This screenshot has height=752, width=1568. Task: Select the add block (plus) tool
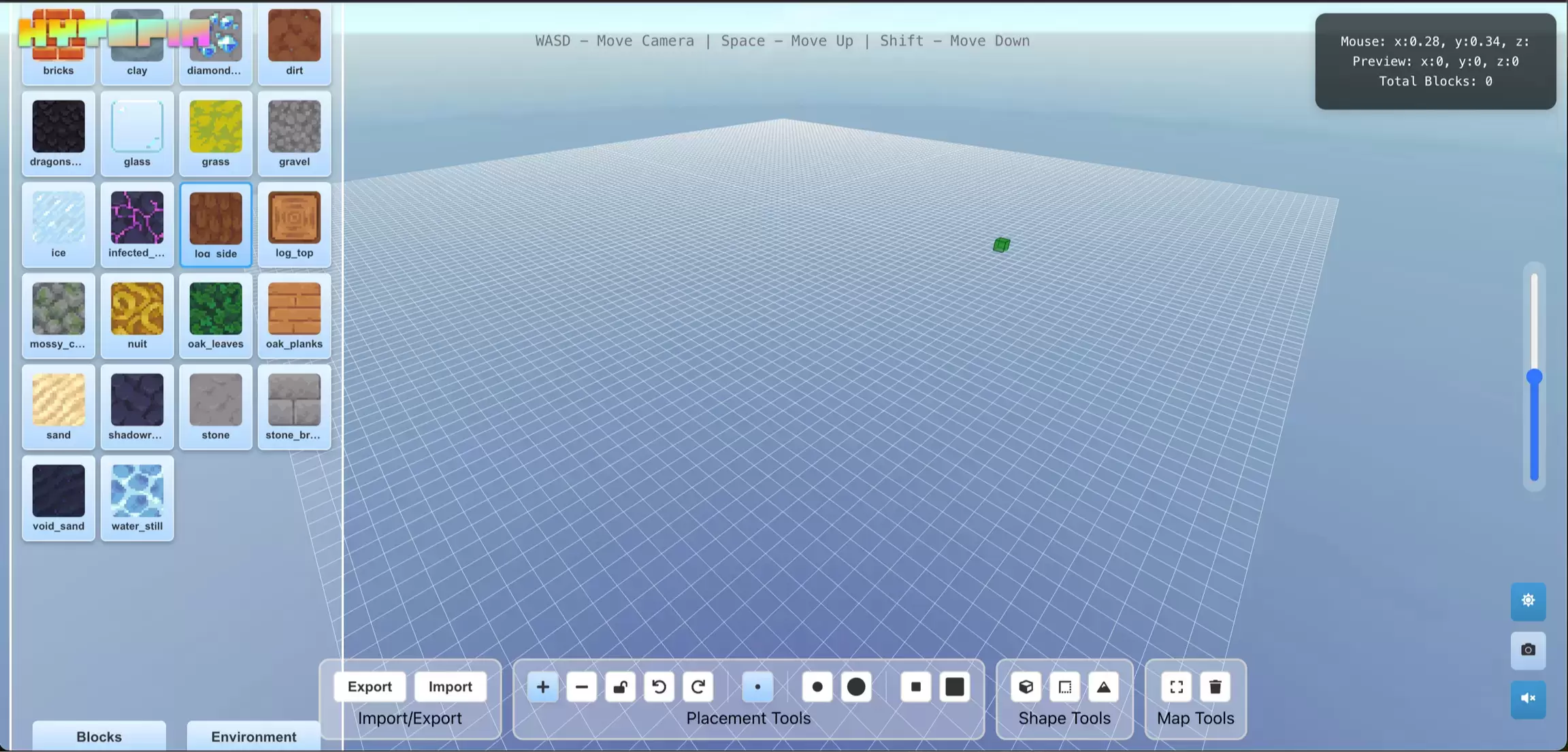[542, 687]
